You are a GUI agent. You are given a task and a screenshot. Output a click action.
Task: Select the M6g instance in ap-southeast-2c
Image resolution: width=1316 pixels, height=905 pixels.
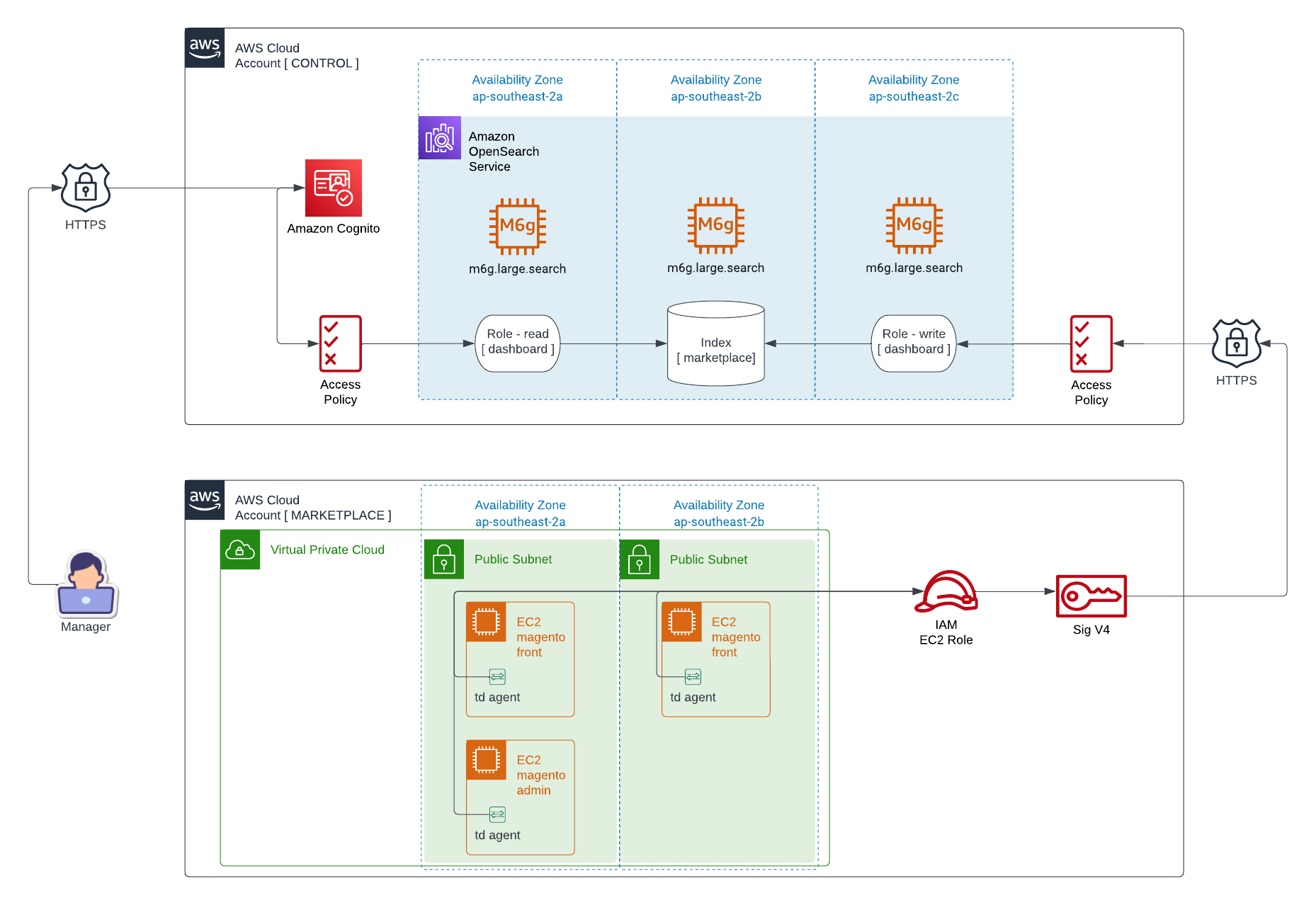tap(914, 225)
